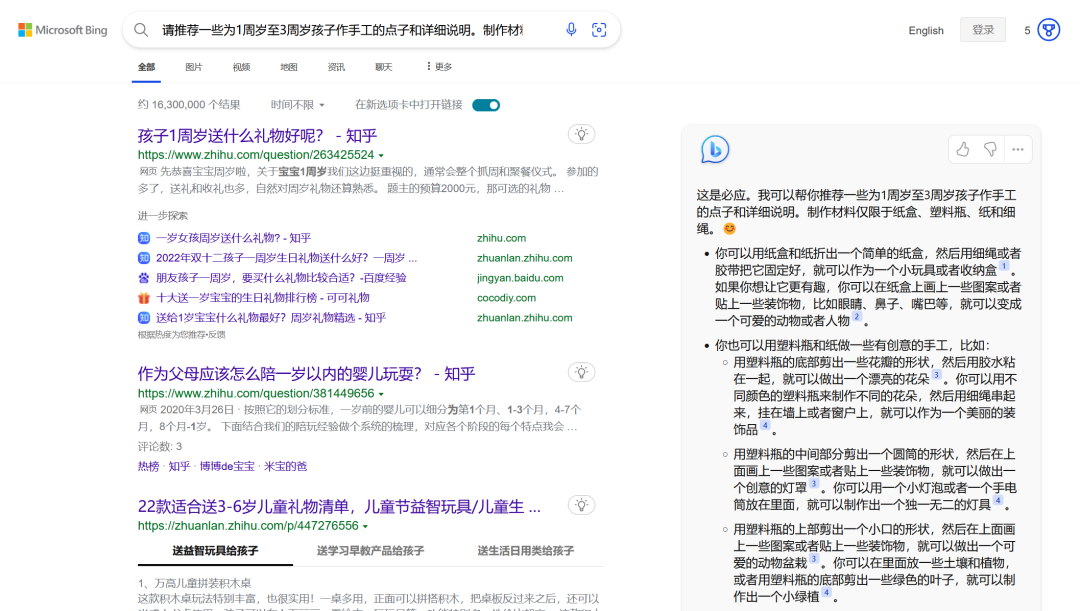Click lightbulb icon beside 22款 toys result
The image size is (1080, 611).
pos(581,505)
